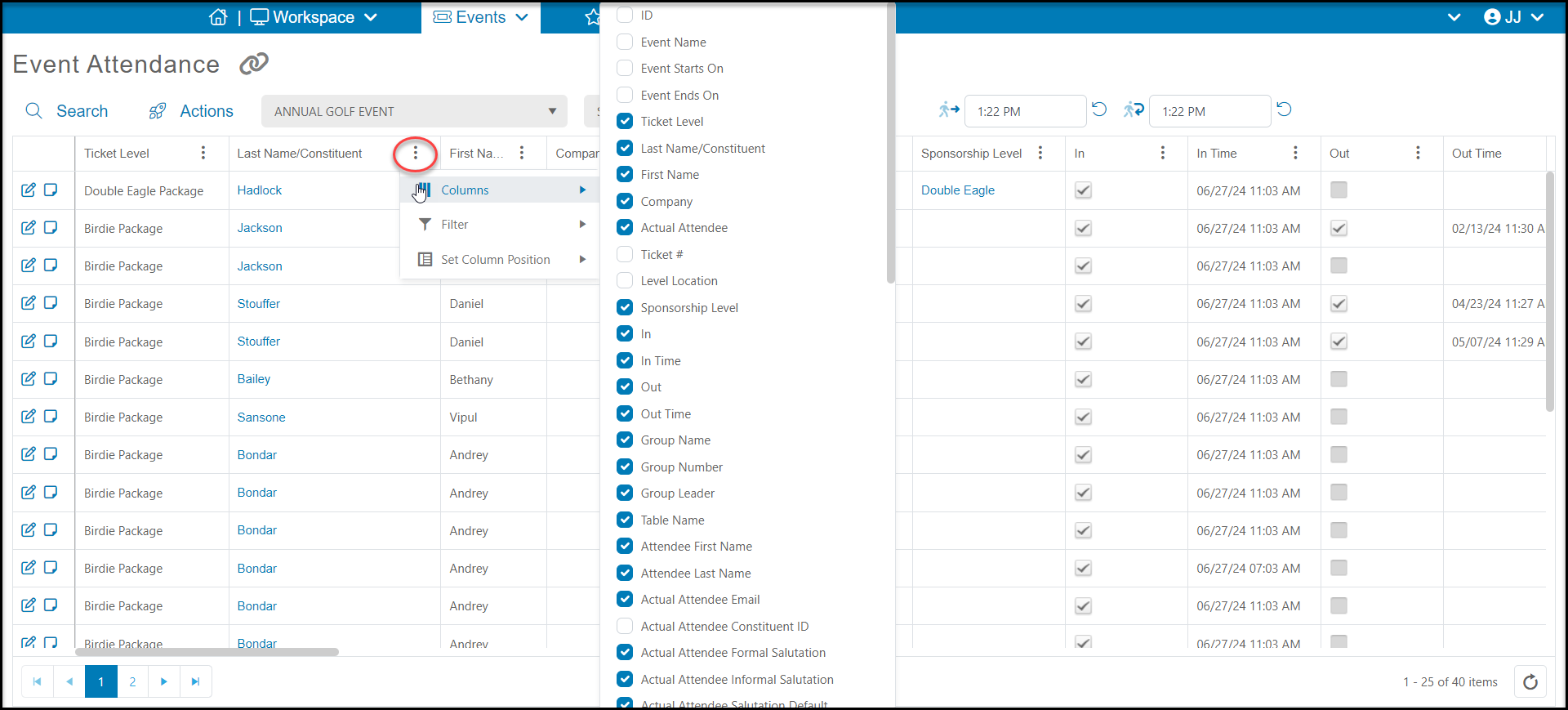Edit the Hadlock row

pos(29,190)
